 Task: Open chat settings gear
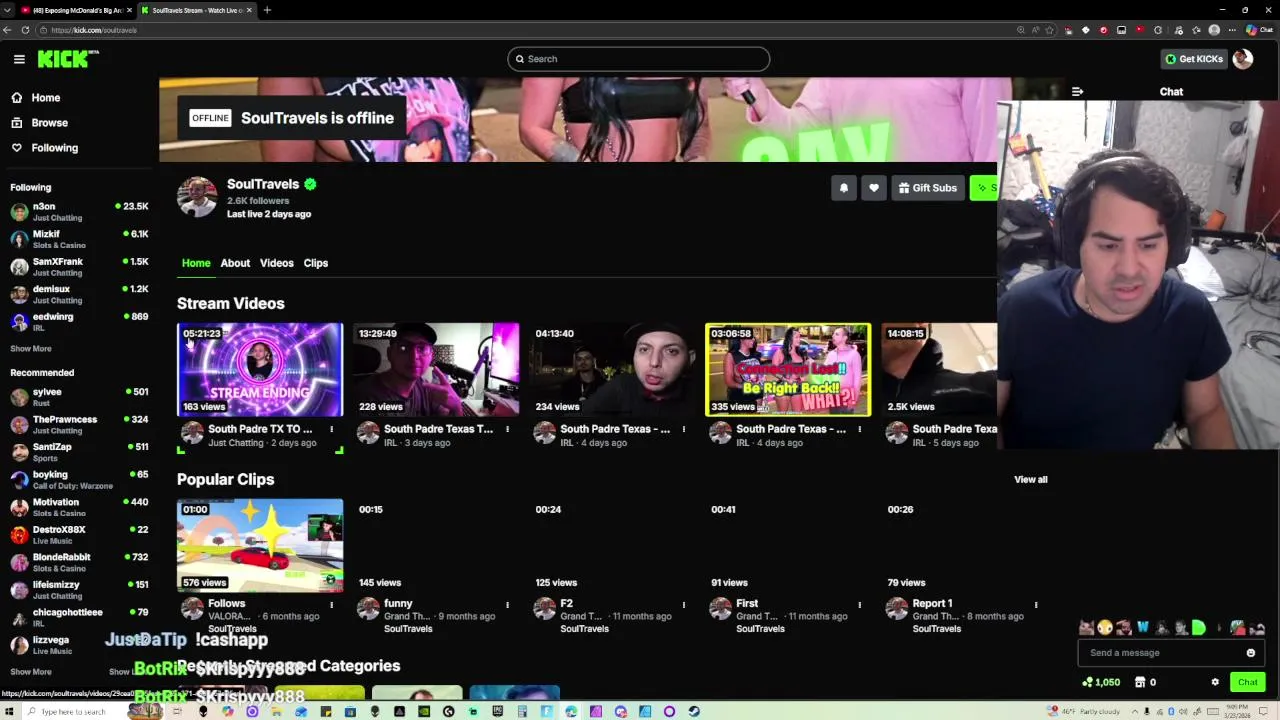pos(1215,682)
